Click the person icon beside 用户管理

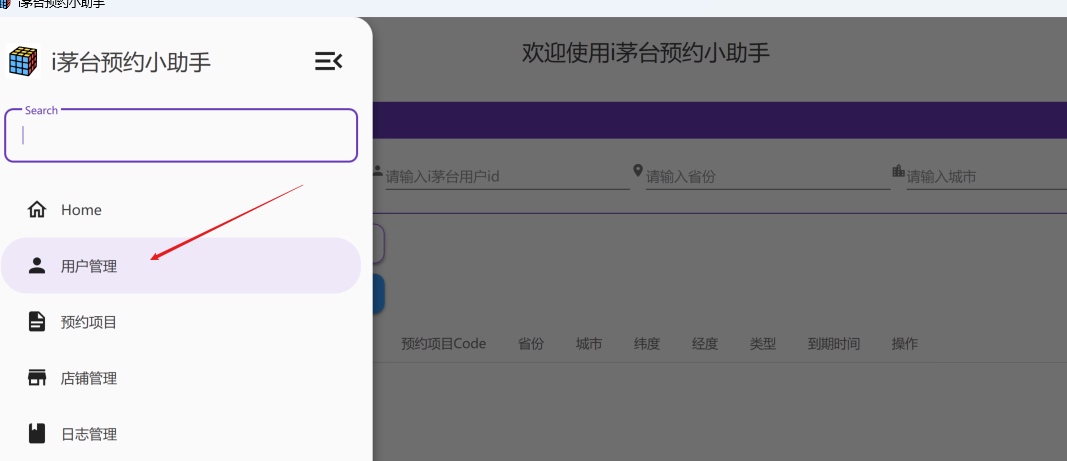37,266
